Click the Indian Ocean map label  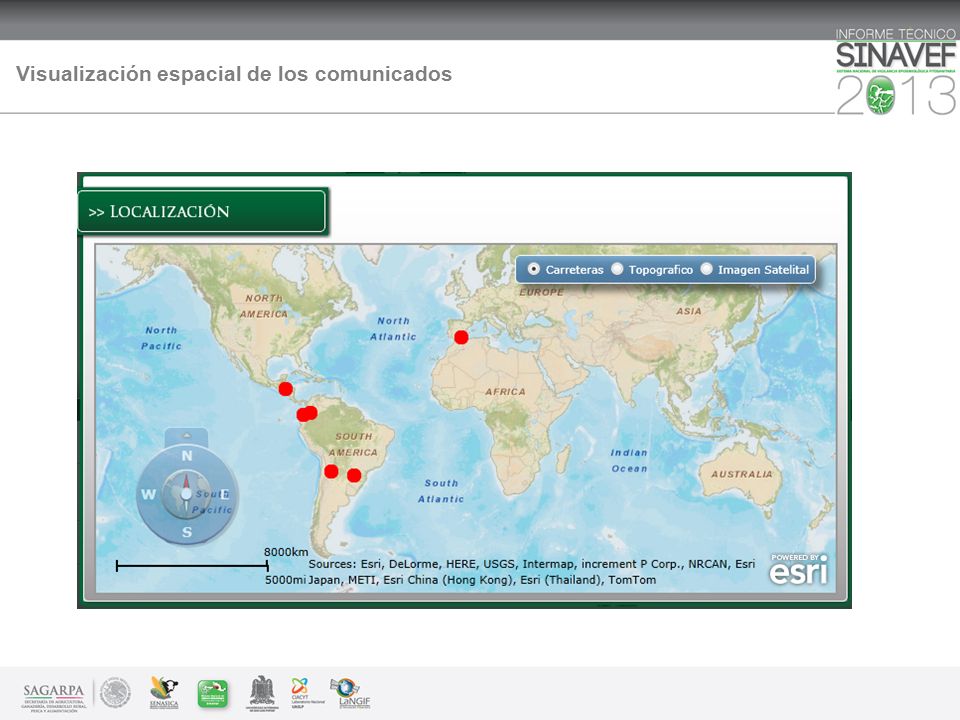(x=629, y=460)
